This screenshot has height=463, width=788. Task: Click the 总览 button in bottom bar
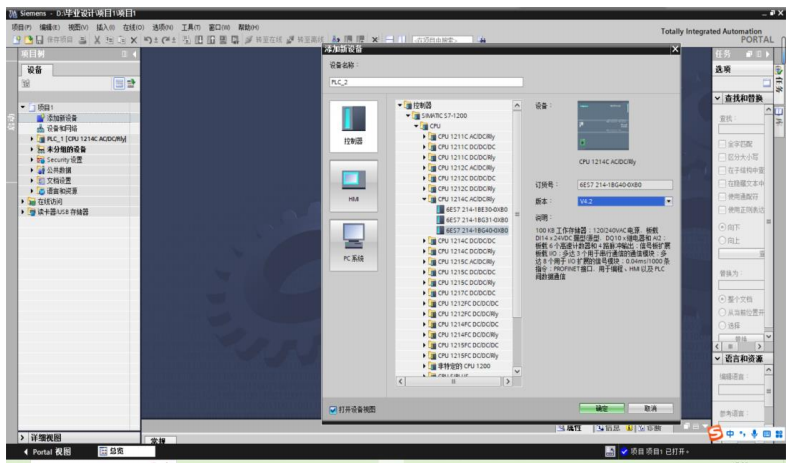126,451
